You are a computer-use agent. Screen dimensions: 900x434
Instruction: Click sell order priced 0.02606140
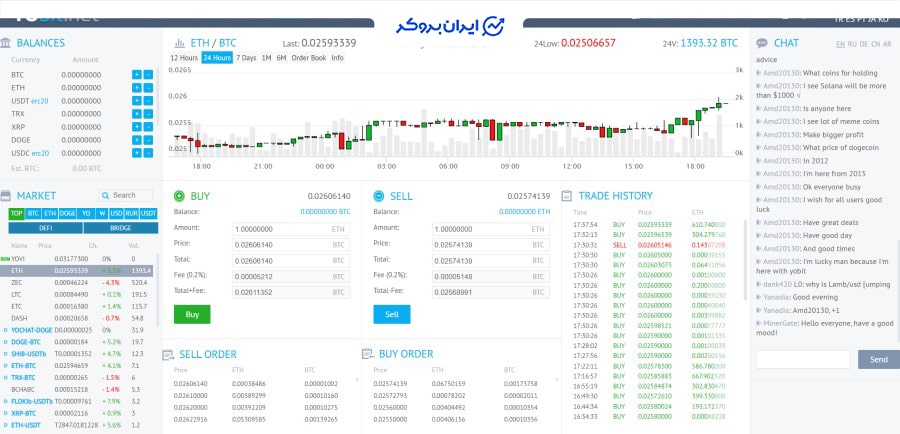[x=191, y=383]
